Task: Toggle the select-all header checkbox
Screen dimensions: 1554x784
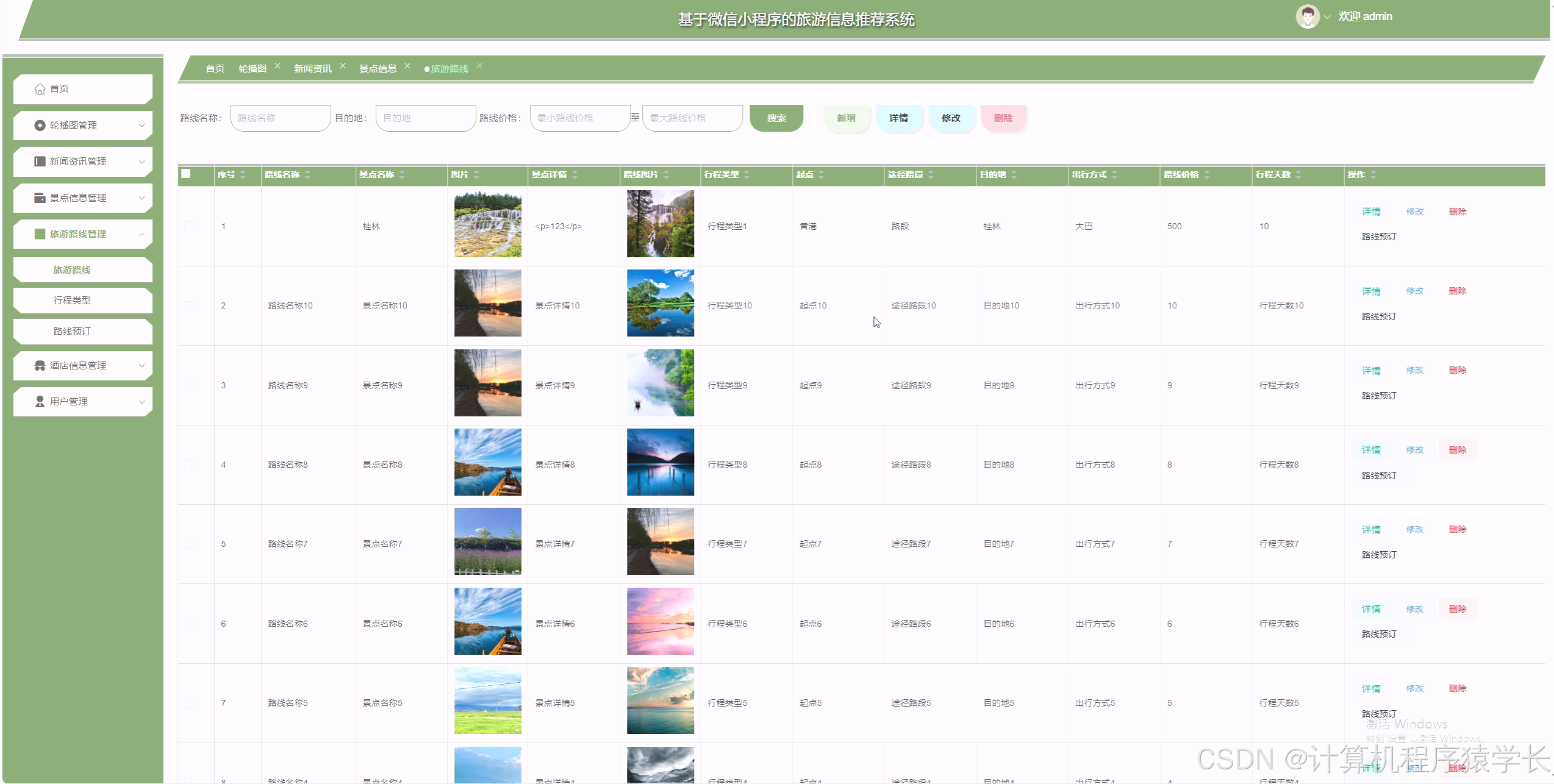Action: point(186,174)
